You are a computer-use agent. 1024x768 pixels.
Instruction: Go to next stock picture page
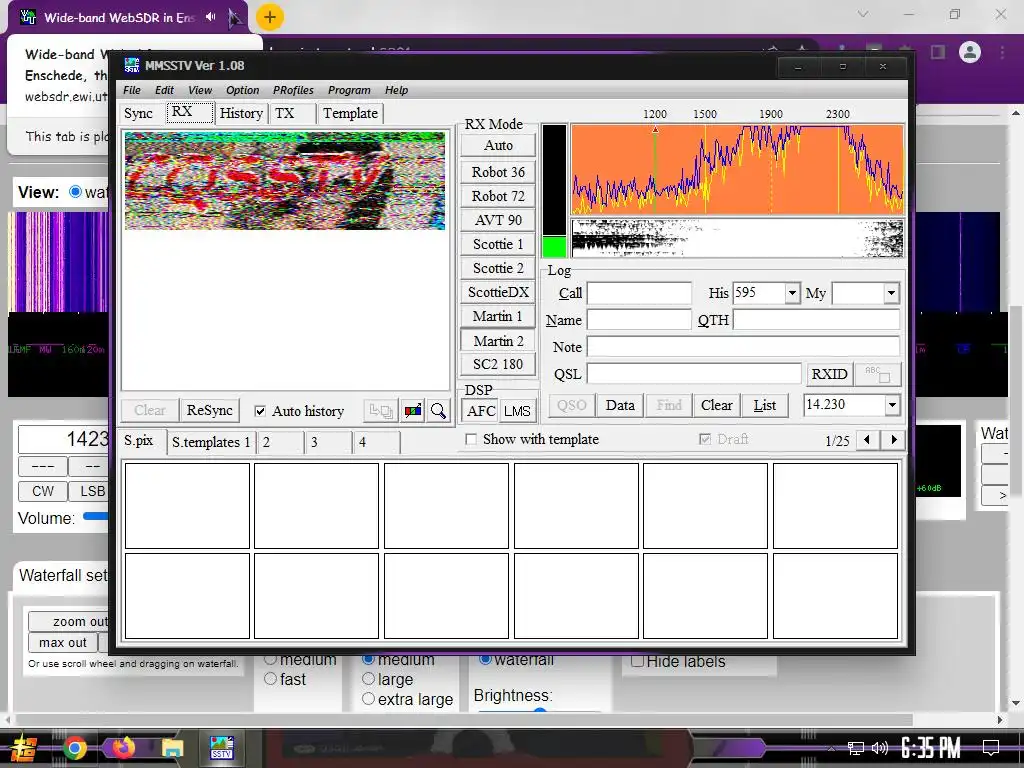point(893,440)
